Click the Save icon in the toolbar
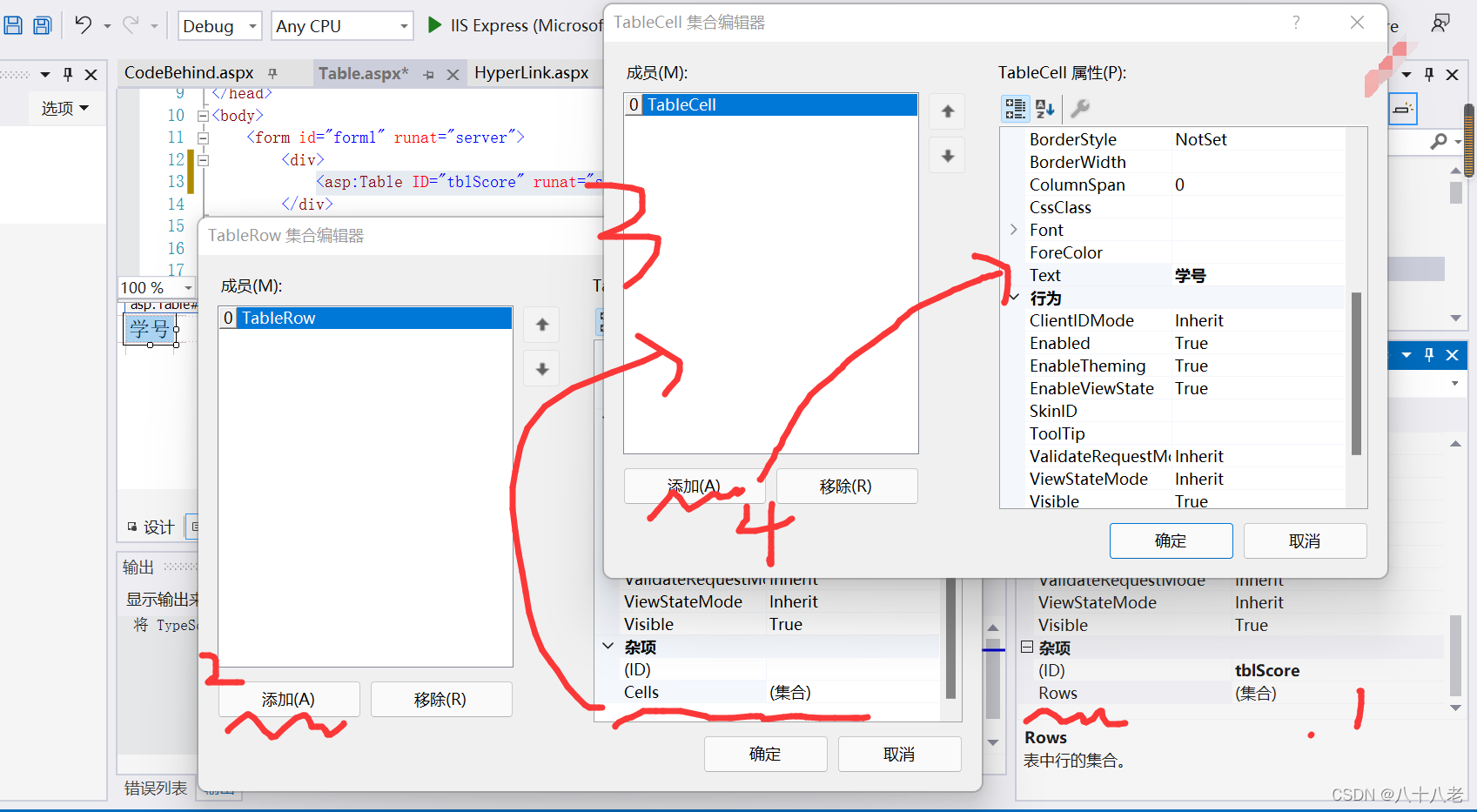 13,25
